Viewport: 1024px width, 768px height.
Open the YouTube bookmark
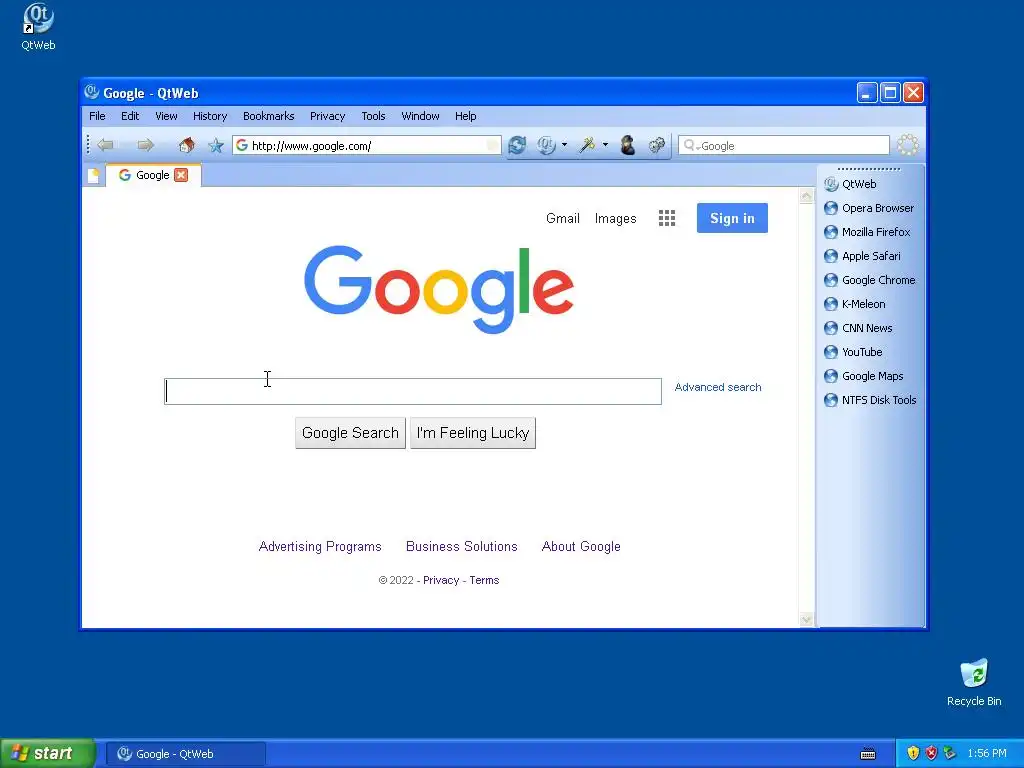pyautogui.click(x=854, y=352)
